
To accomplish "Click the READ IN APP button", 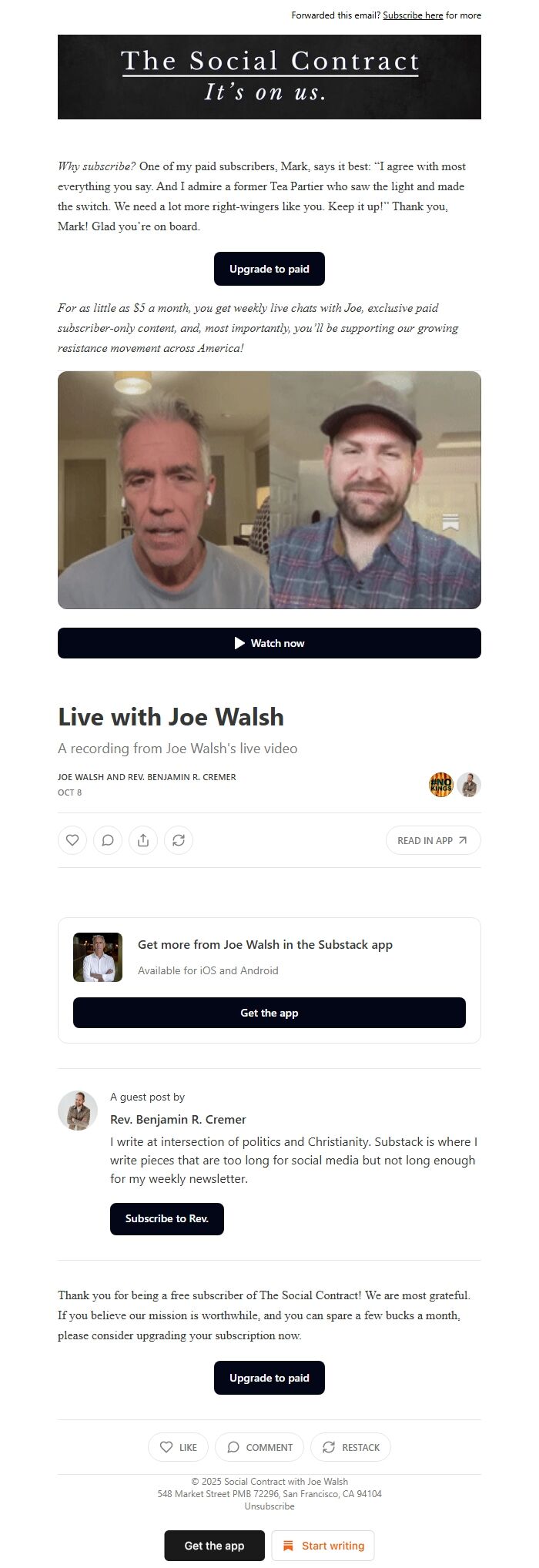I will click(434, 840).
